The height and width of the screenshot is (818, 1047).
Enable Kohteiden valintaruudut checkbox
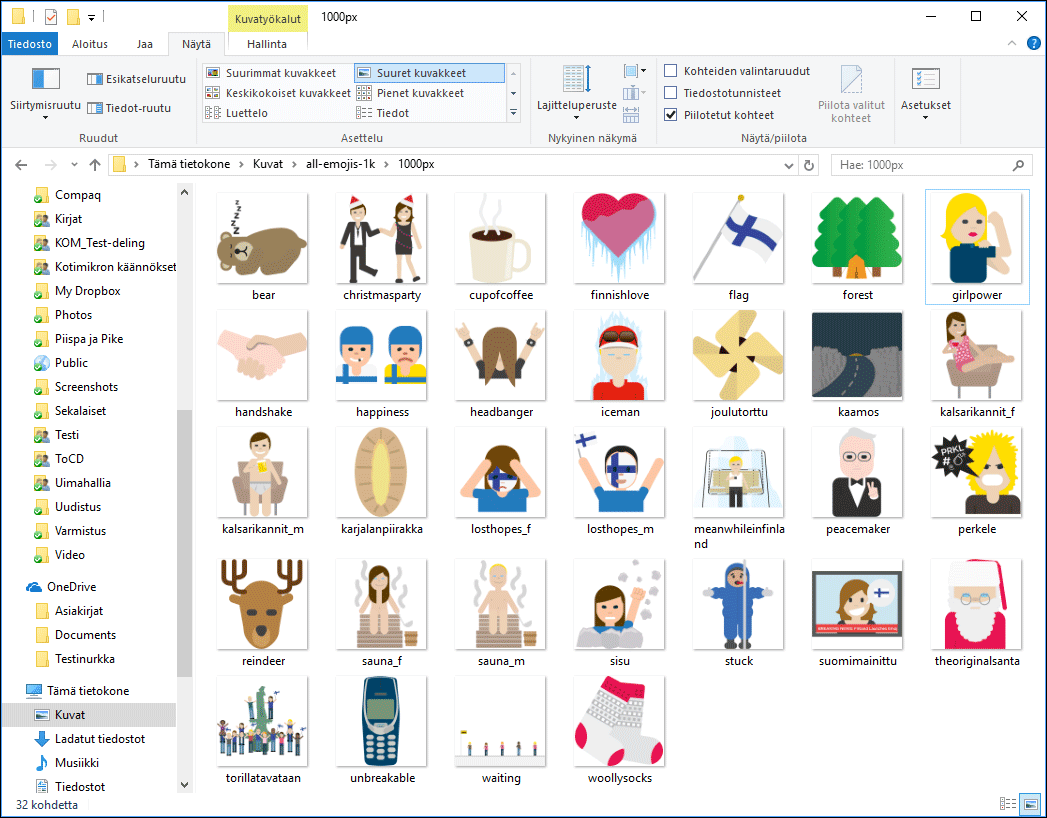pos(671,71)
